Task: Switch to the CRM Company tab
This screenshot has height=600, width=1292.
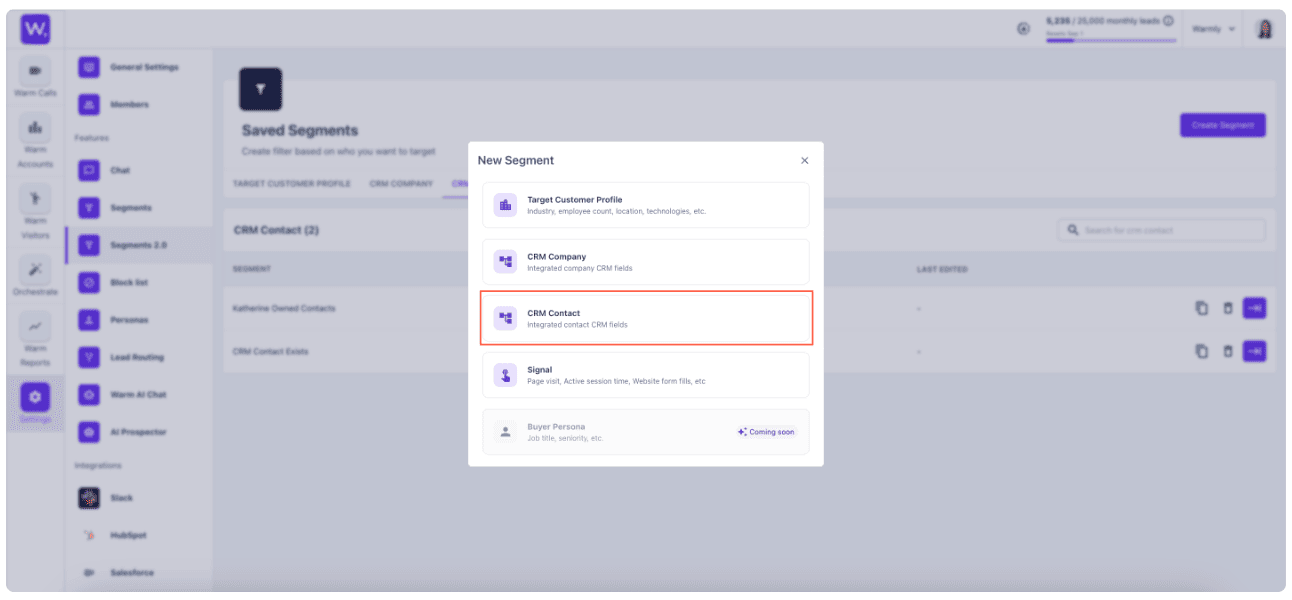Action: (x=401, y=184)
